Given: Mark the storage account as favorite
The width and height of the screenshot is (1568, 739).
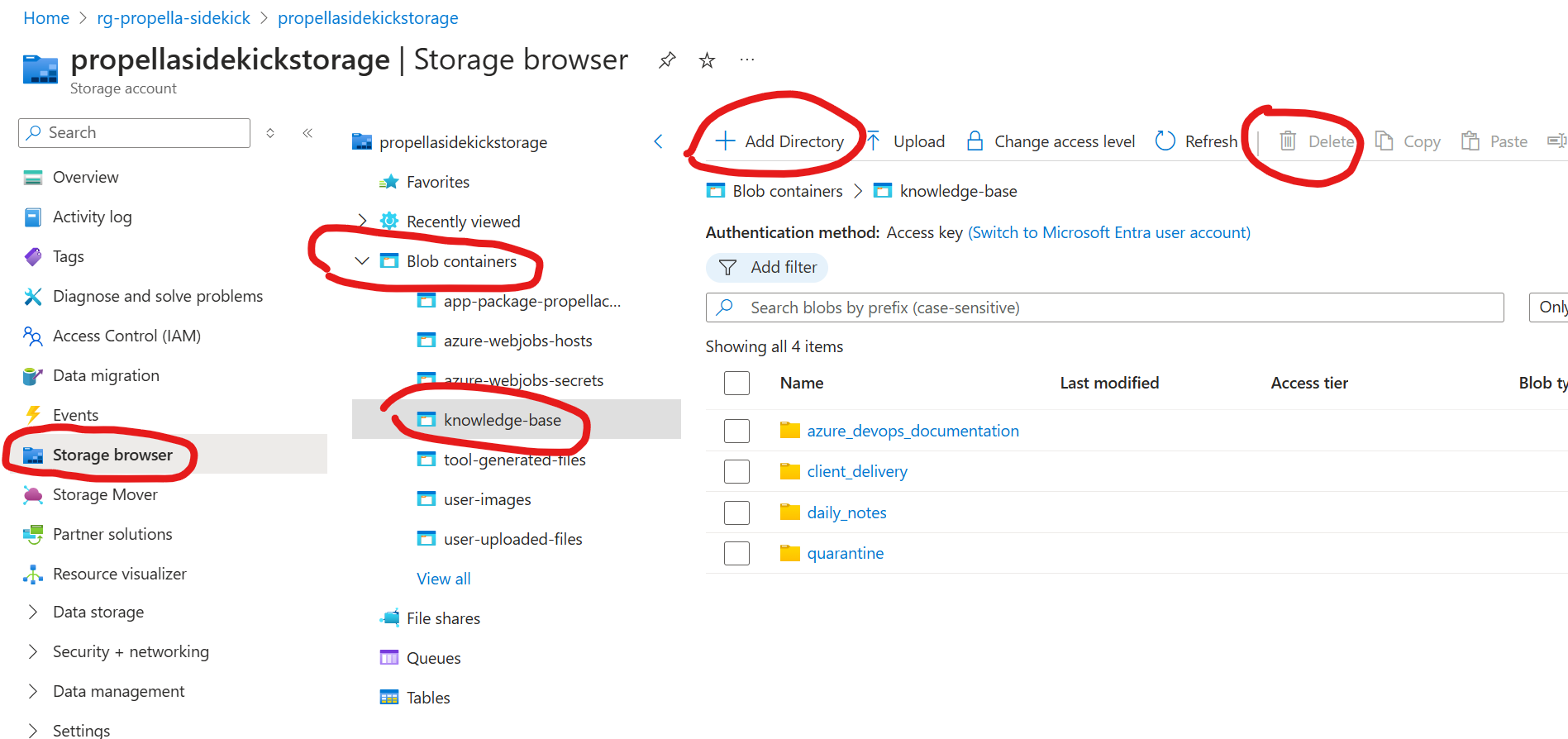Looking at the screenshot, I should (707, 60).
